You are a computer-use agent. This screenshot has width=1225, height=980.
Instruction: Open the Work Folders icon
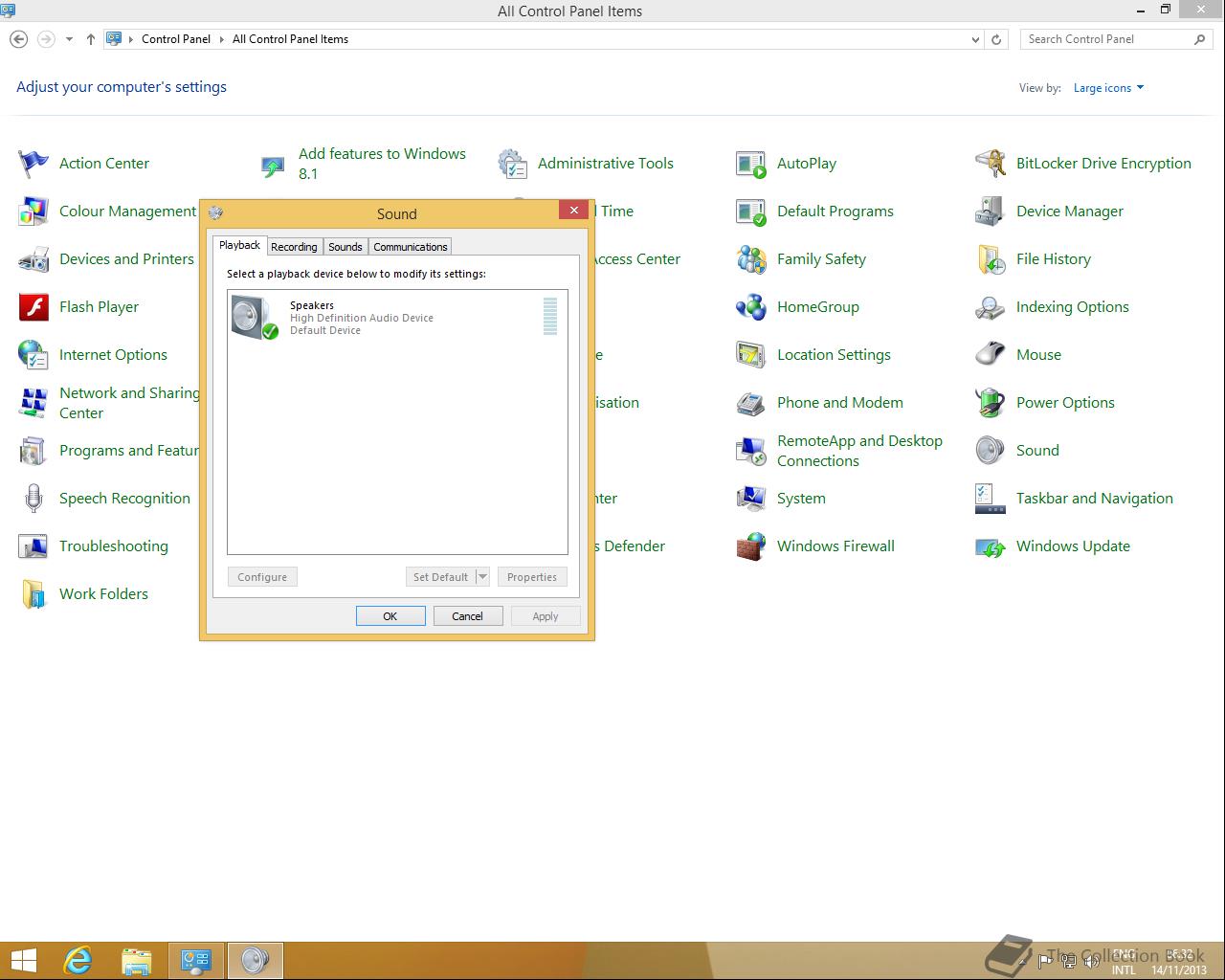(33, 594)
